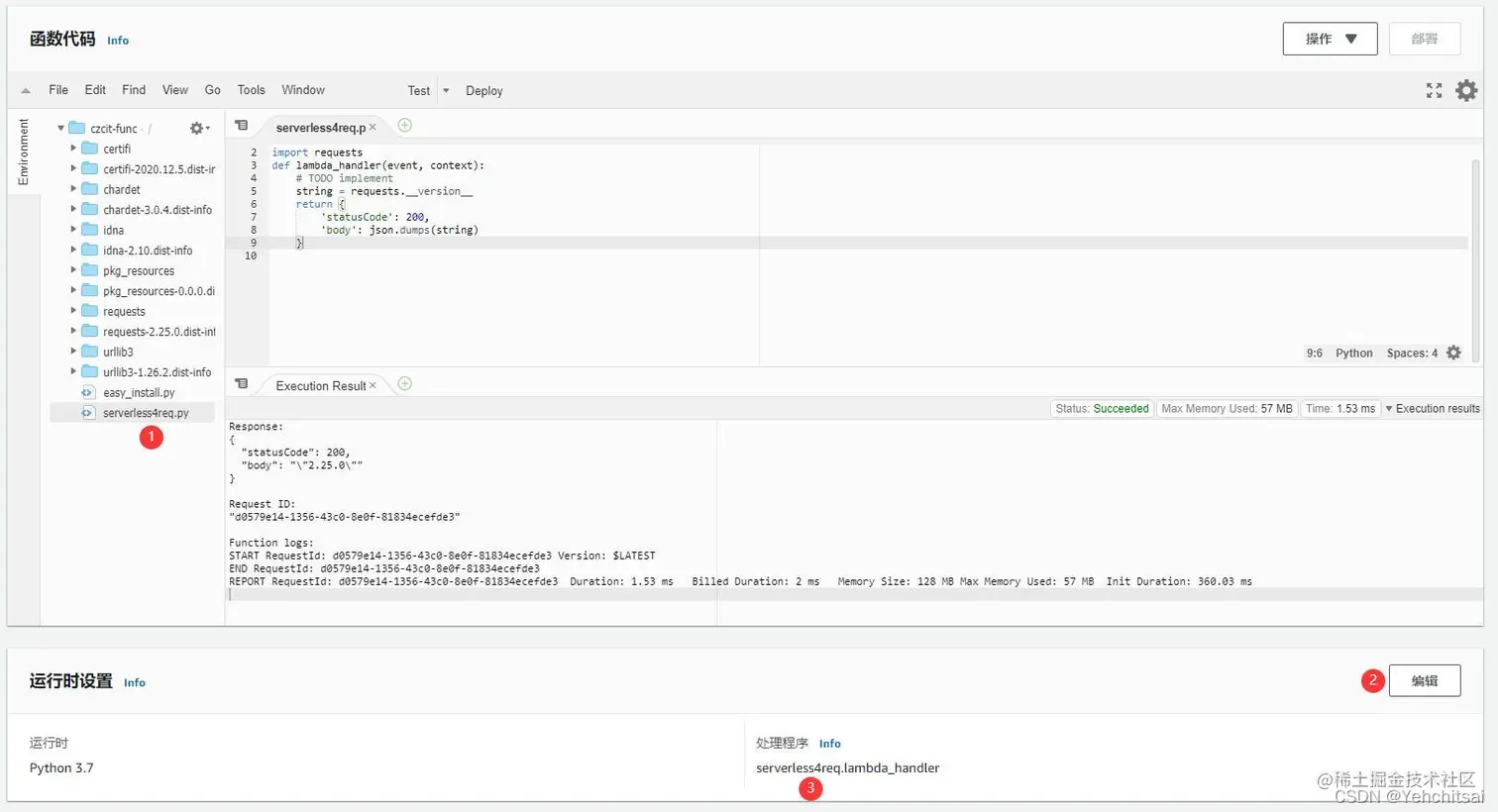Expand the certifi folder
This screenshot has height=812, width=1498.
click(73, 149)
